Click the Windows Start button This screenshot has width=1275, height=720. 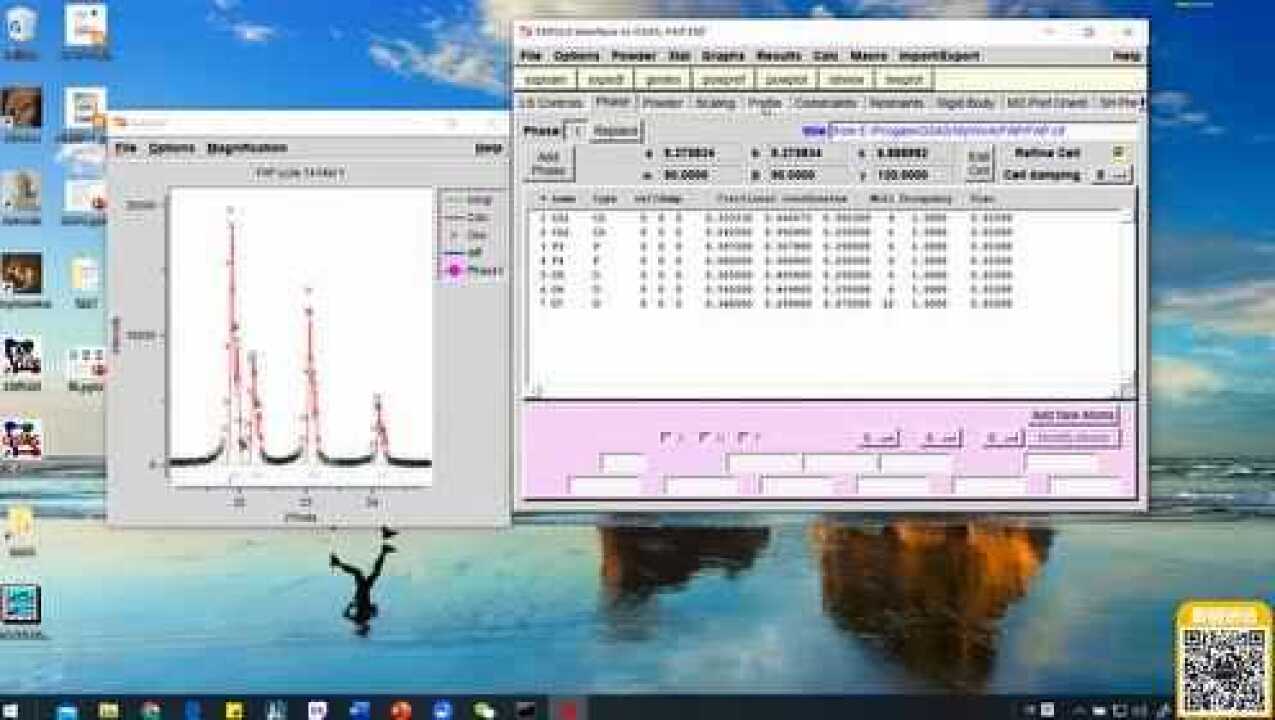click(x=12, y=710)
